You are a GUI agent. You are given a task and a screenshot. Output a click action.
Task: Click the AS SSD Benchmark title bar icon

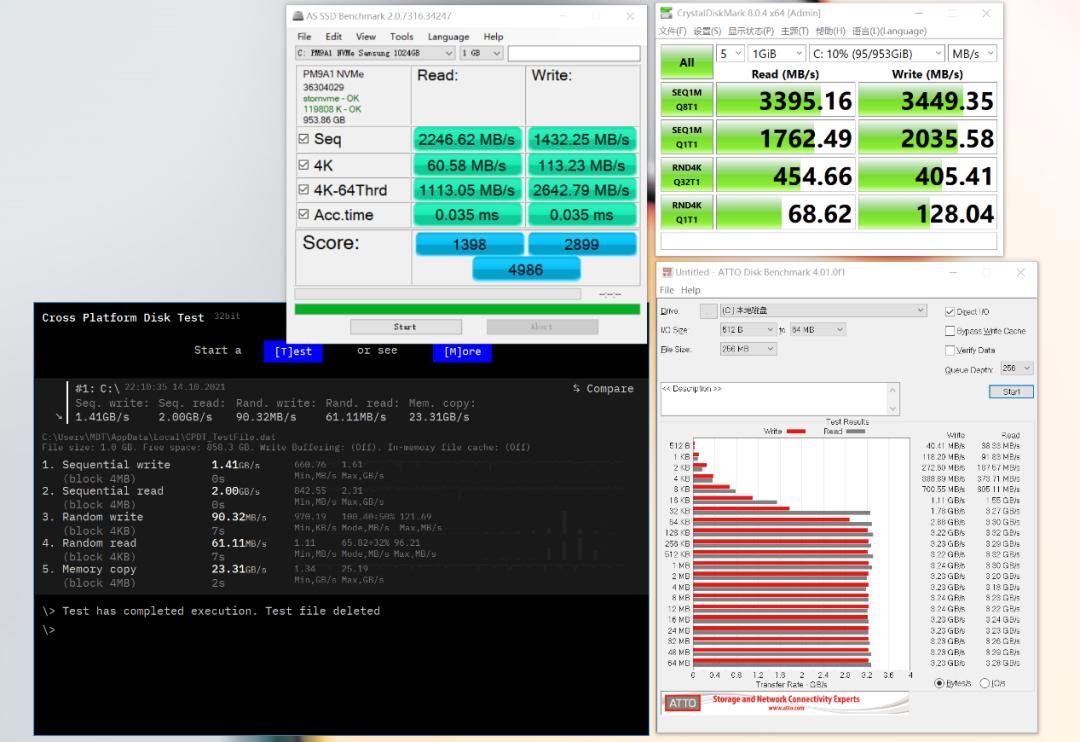tap(297, 16)
